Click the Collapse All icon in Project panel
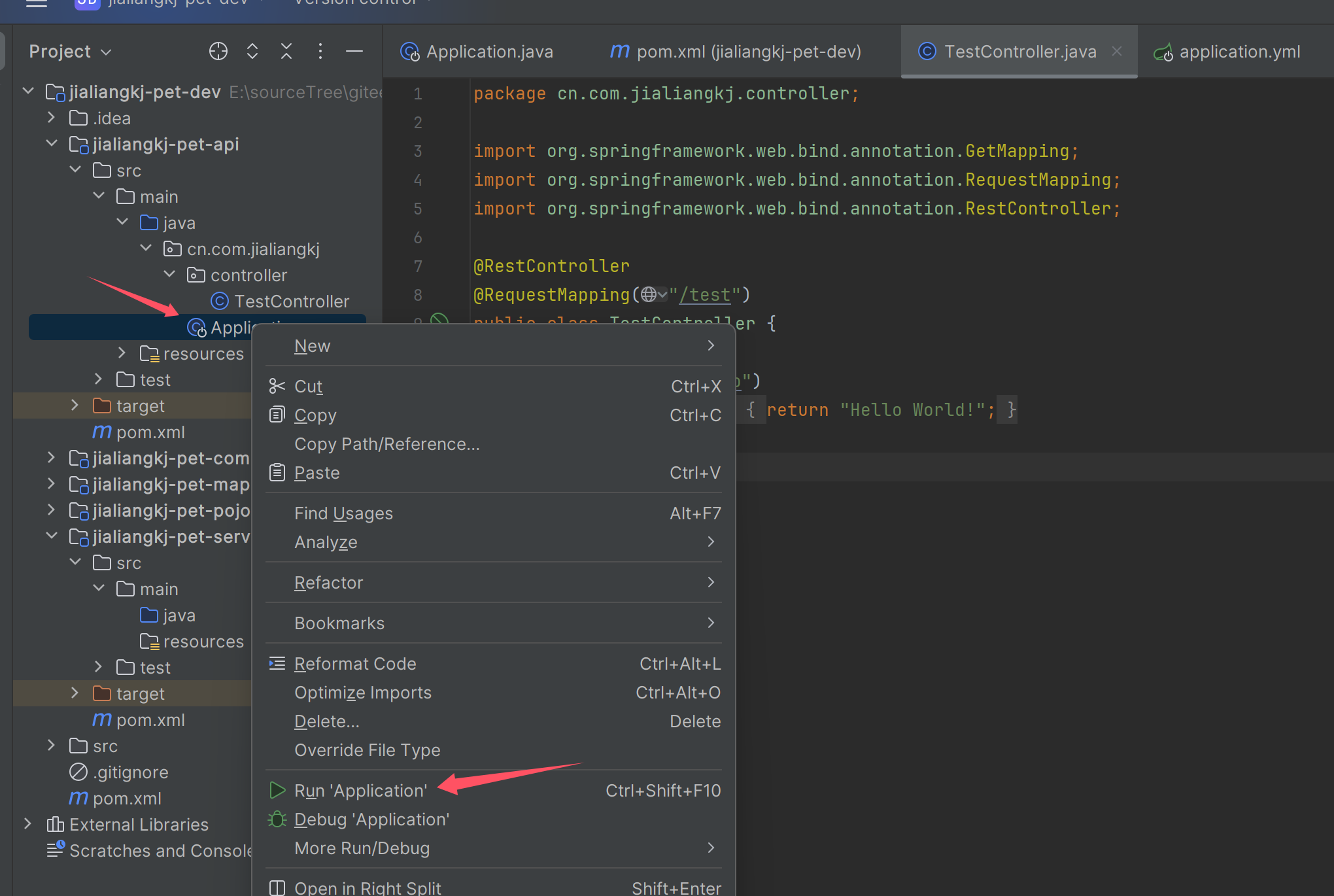 click(286, 51)
